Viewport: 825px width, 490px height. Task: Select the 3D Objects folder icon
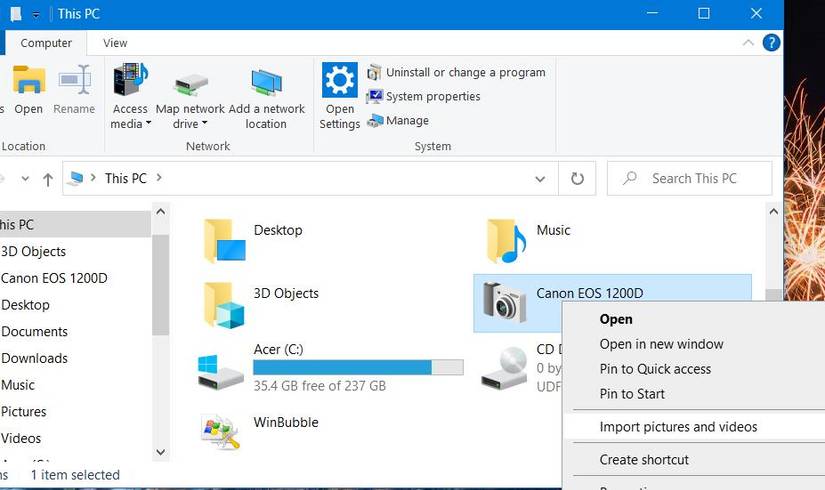(x=225, y=305)
